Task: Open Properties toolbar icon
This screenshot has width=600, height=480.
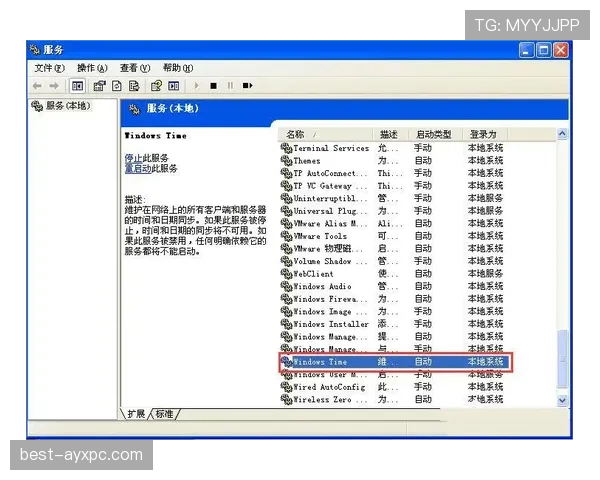Action: [x=99, y=86]
